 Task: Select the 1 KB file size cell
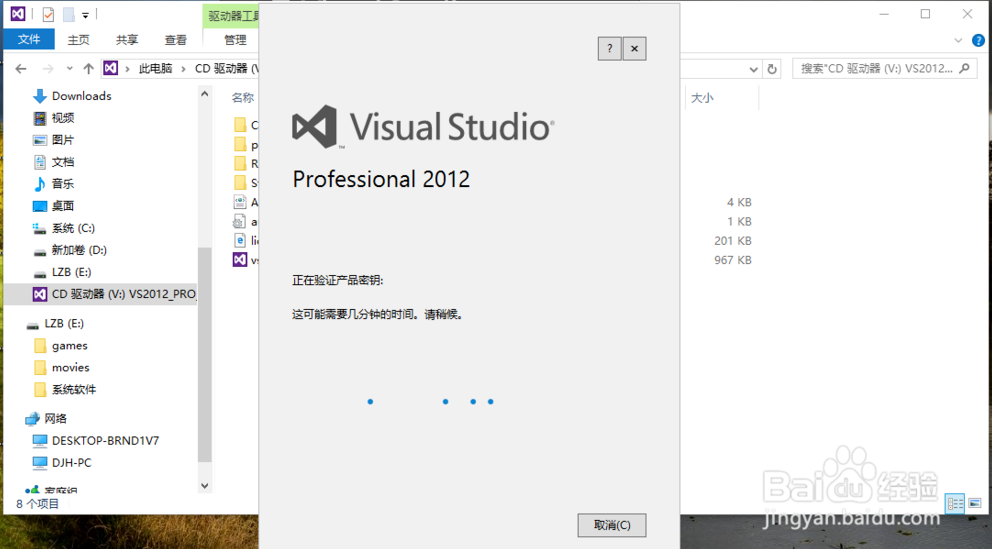[x=739, y=221]
